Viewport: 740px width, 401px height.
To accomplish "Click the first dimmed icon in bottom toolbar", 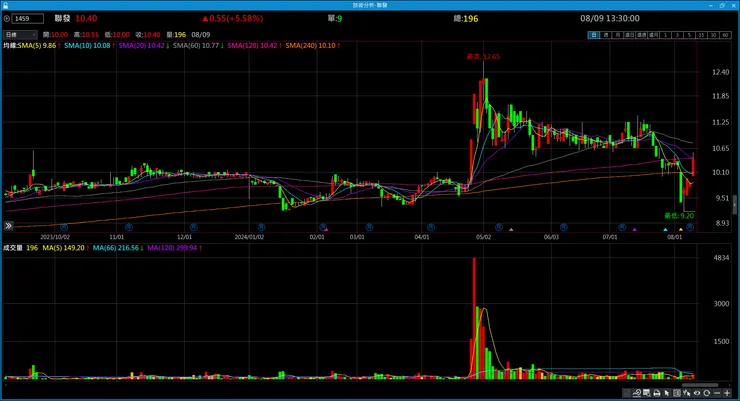I will point(626,393).
